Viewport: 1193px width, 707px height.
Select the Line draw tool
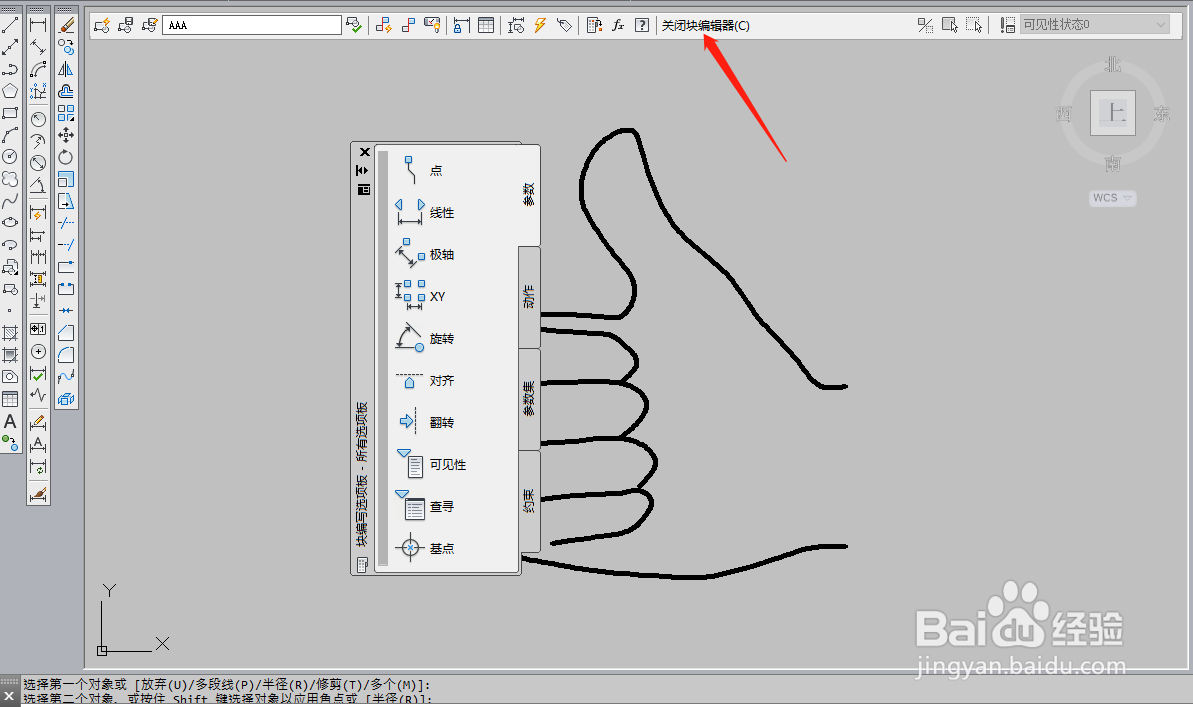tap(10, 25)
